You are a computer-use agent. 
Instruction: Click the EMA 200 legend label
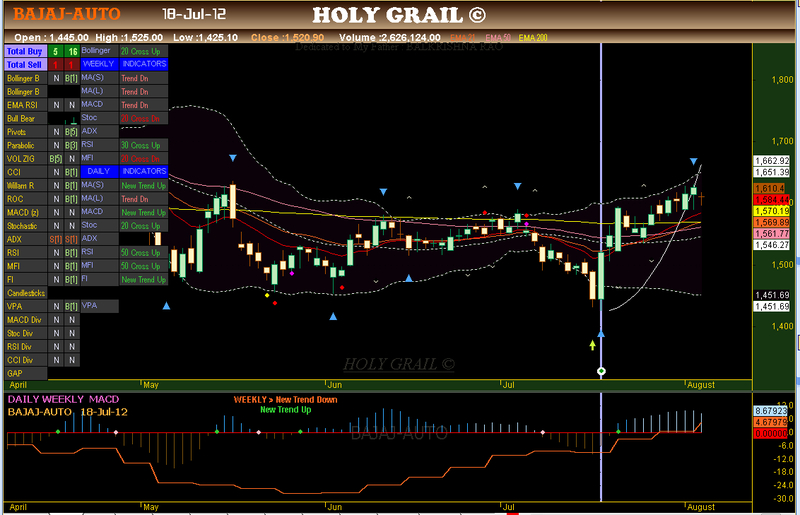point(533,38)
